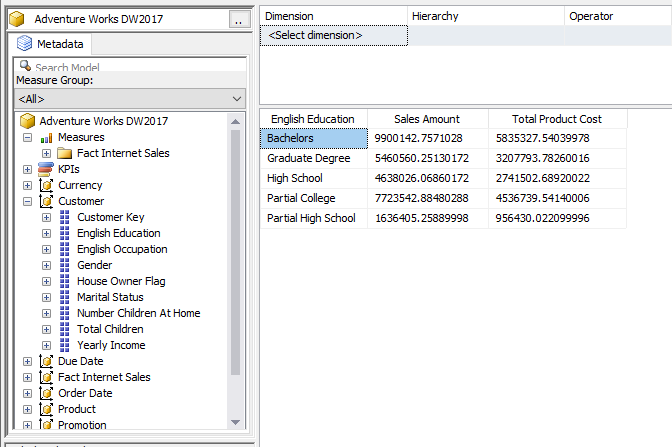
Task: Expand the Gender attribute
Action: (x=46, y=266)
